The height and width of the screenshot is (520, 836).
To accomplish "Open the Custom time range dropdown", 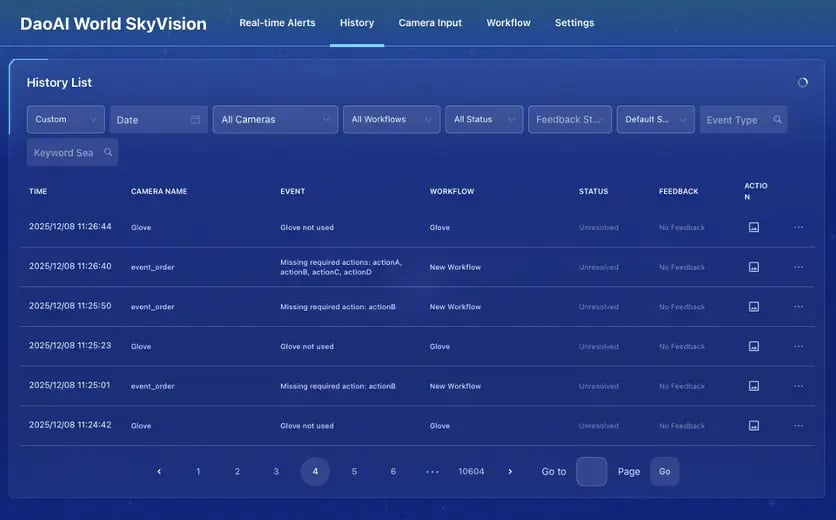I will click(65, 120).
